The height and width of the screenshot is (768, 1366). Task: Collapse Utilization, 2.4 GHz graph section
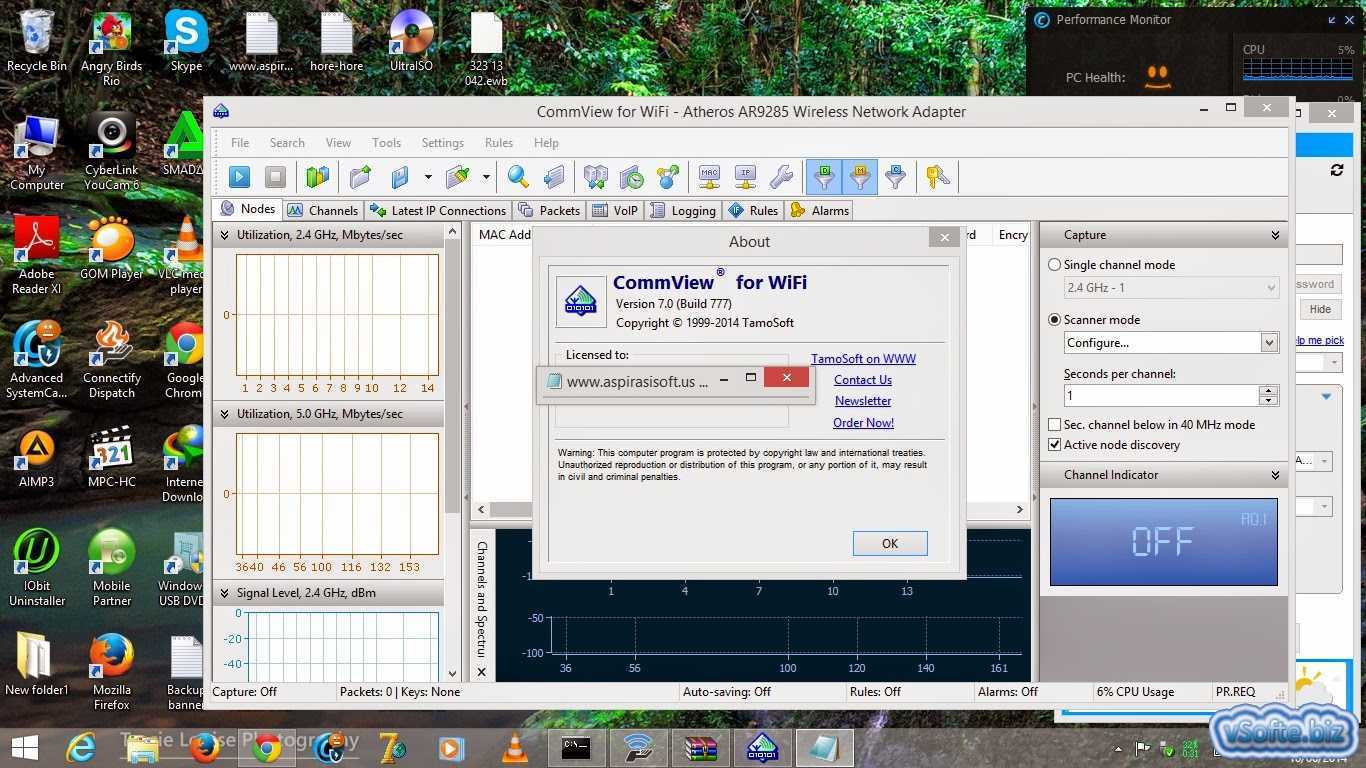(x=223, y=236)
